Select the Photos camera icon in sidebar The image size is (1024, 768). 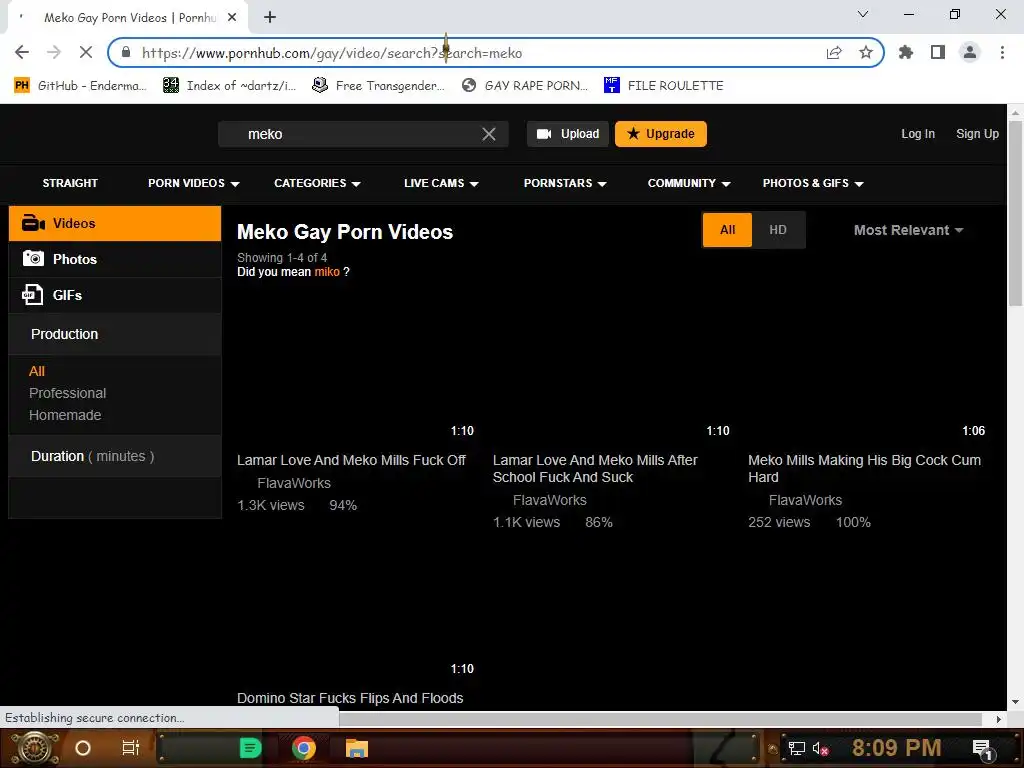coord(33,259)
